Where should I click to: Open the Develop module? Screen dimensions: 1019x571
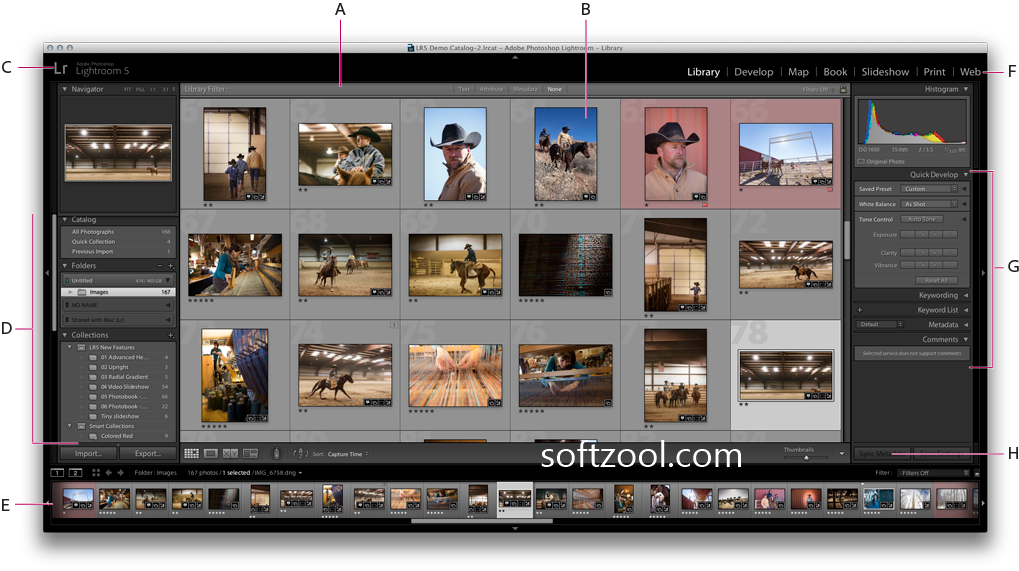coord(753,72)
